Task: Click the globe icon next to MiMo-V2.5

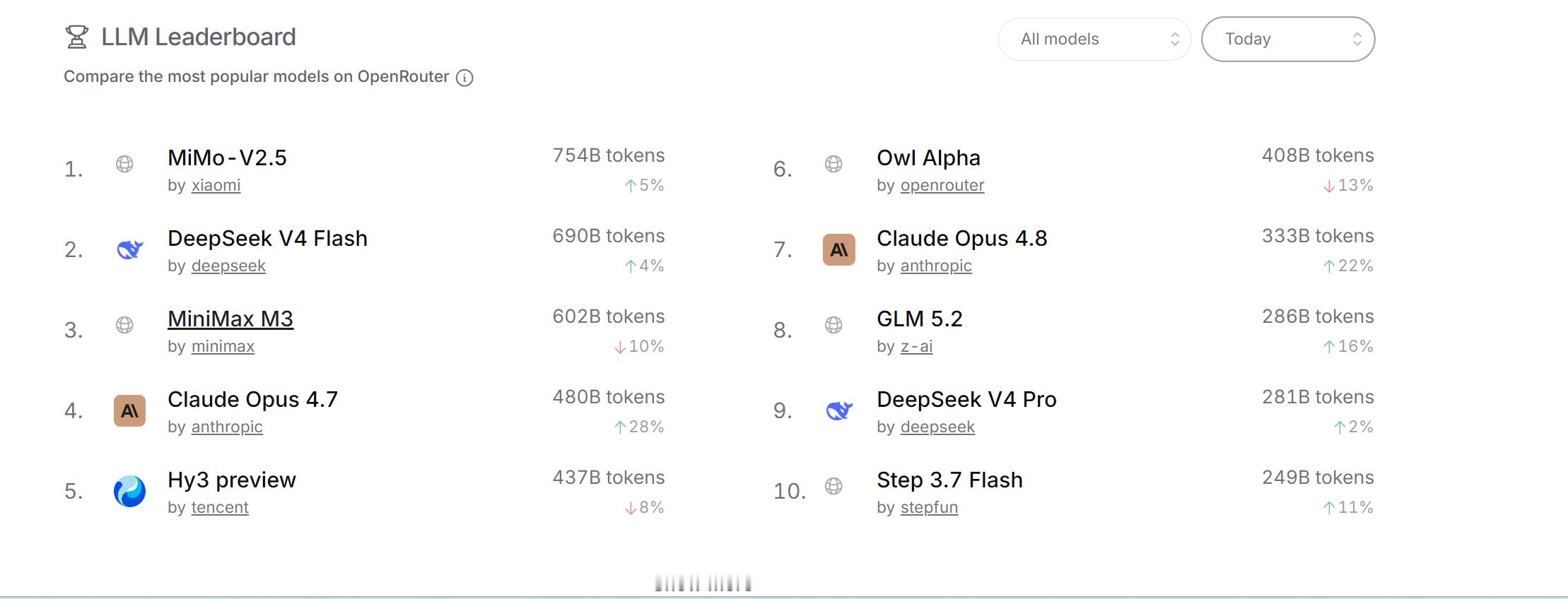Action: pos(124,164)
